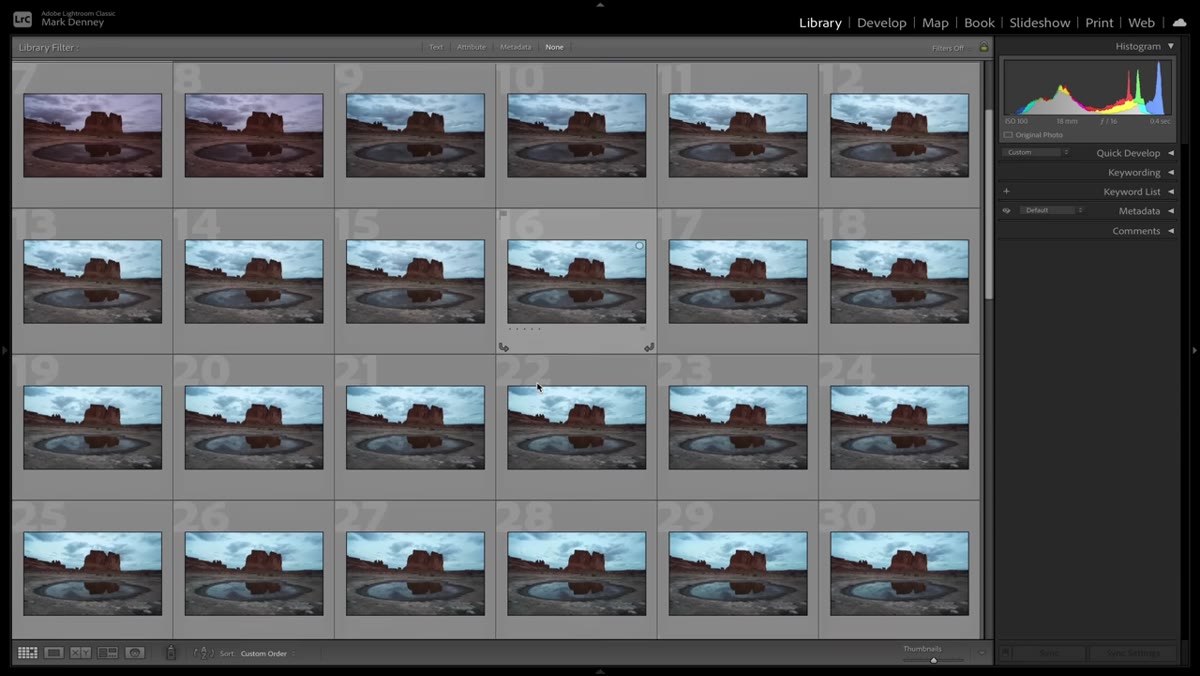Expand the Quick Develop panel

[x=1171, y=153]
